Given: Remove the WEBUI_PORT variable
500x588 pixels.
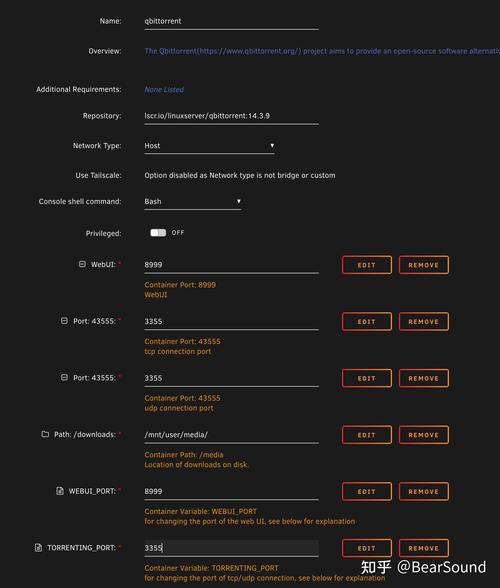Looking at the screenshot, I should pyautogui.click(x=423, y=492).
